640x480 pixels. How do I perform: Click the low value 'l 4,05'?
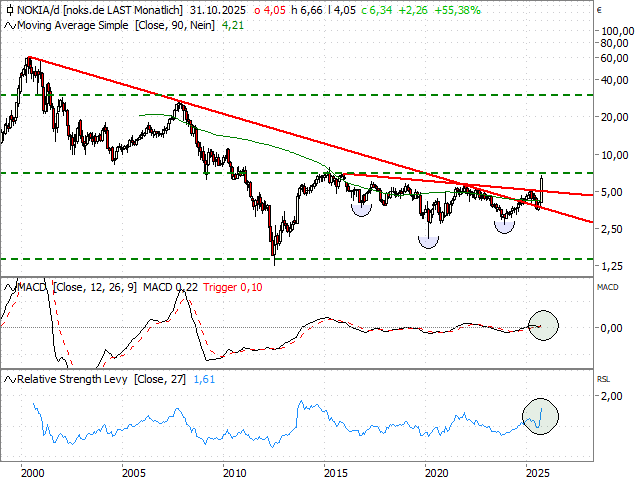342,10
